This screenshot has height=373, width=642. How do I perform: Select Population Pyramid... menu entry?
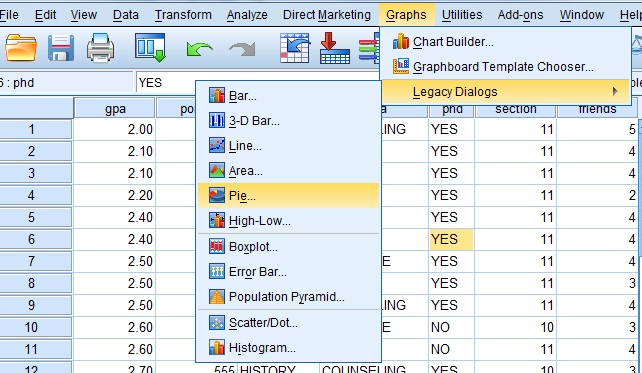[x=288, y=297]
